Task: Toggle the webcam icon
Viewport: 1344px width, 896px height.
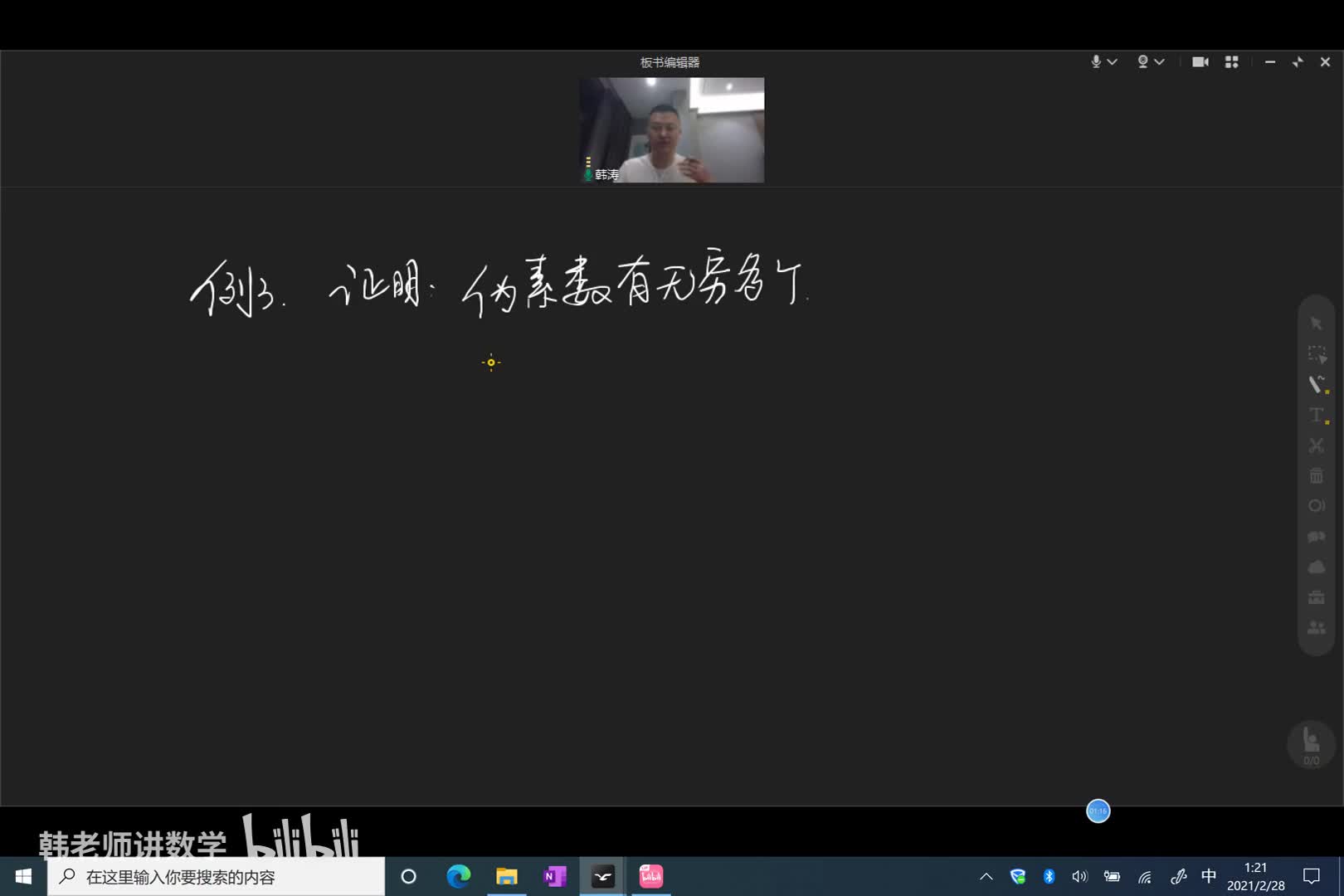Action: tap(1142, 62)
